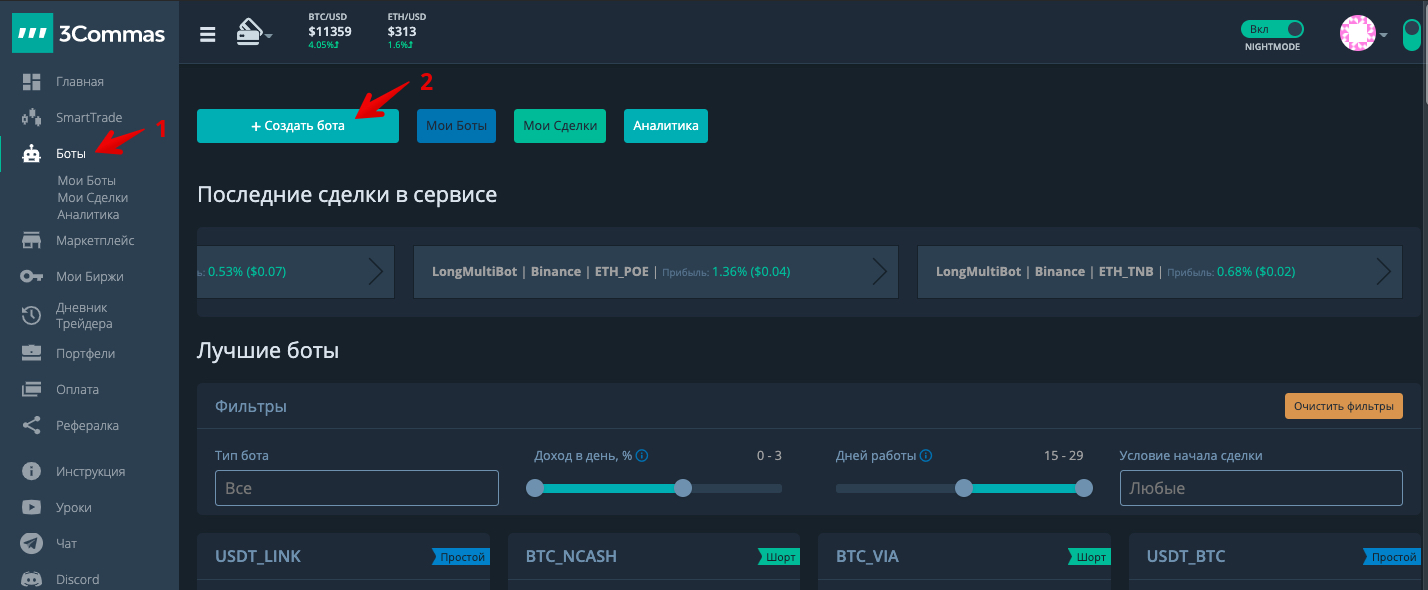Open Главная dashboard icon in sidebar

(x=31, y=82)
